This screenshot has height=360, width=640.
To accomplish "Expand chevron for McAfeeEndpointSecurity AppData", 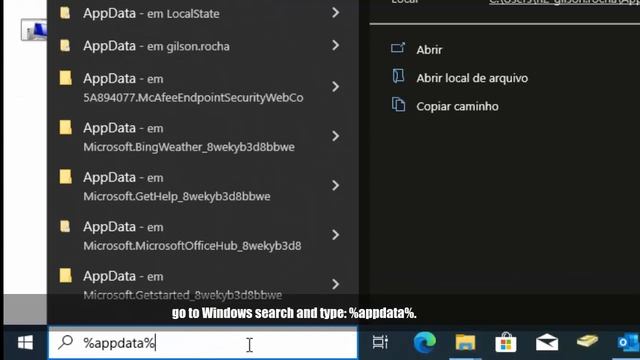I will (336, 87).
